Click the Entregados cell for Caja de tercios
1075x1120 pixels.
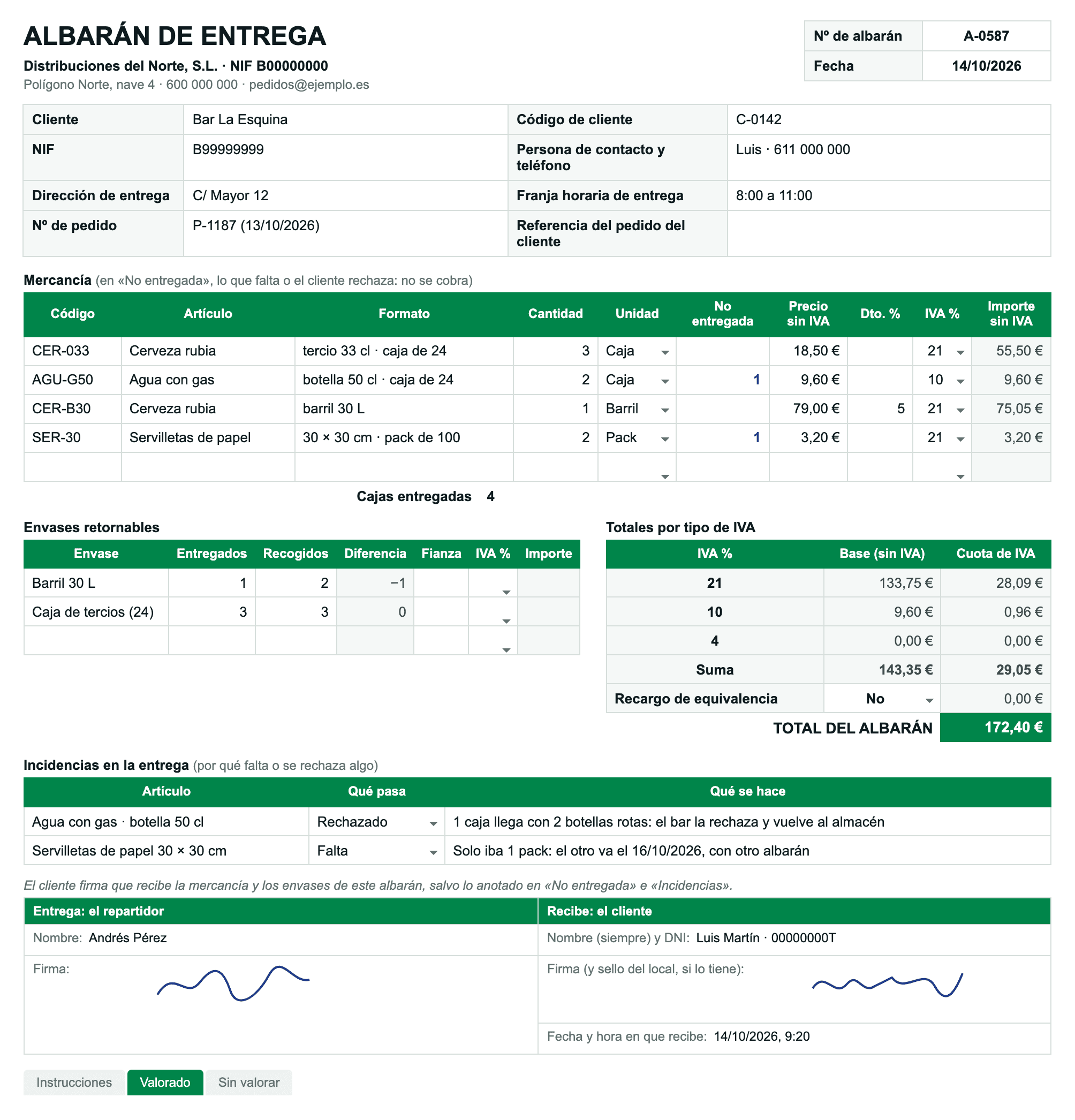tap(211, 611)
